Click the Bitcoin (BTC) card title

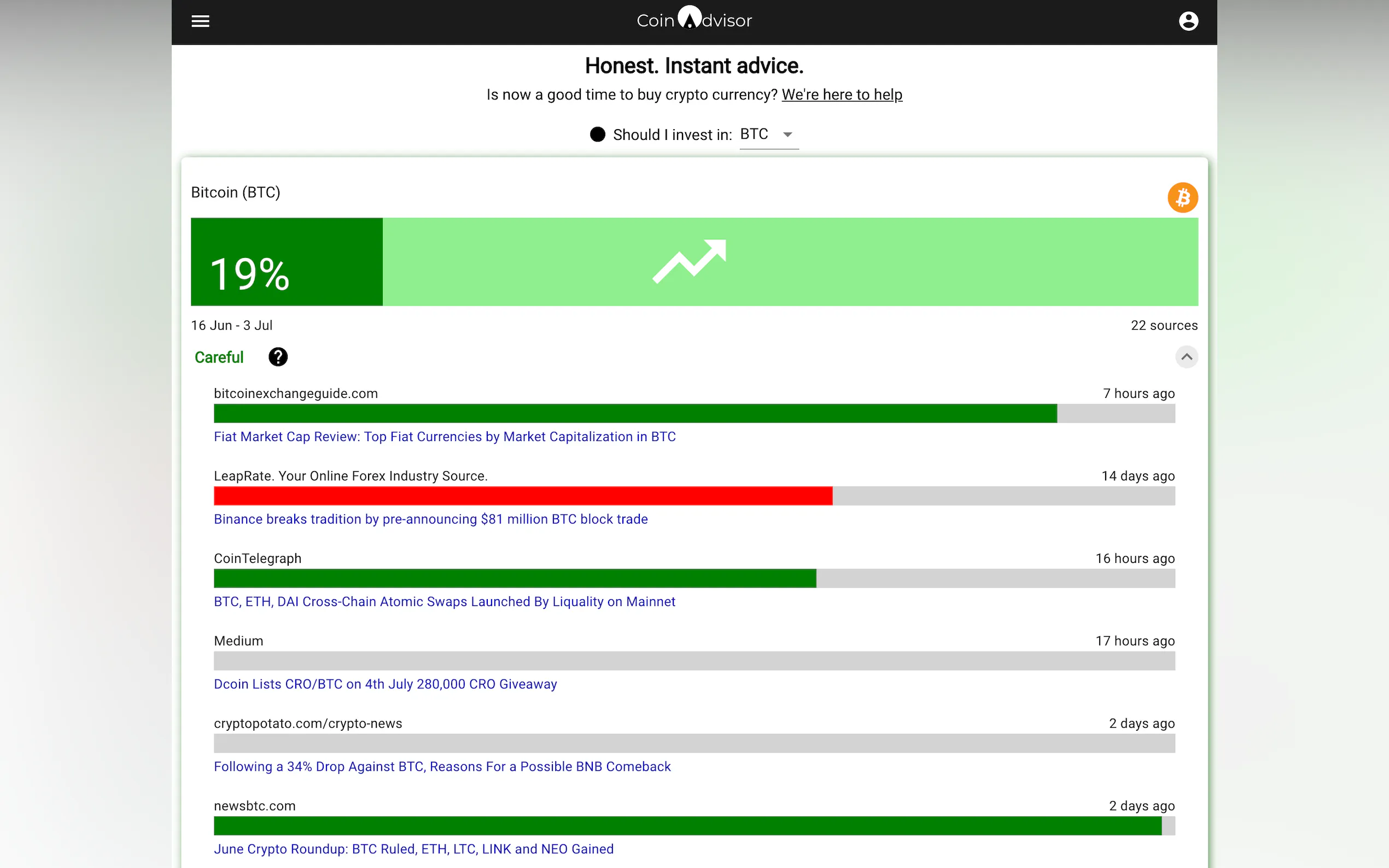pyautogui.click(x=236, y=192)
